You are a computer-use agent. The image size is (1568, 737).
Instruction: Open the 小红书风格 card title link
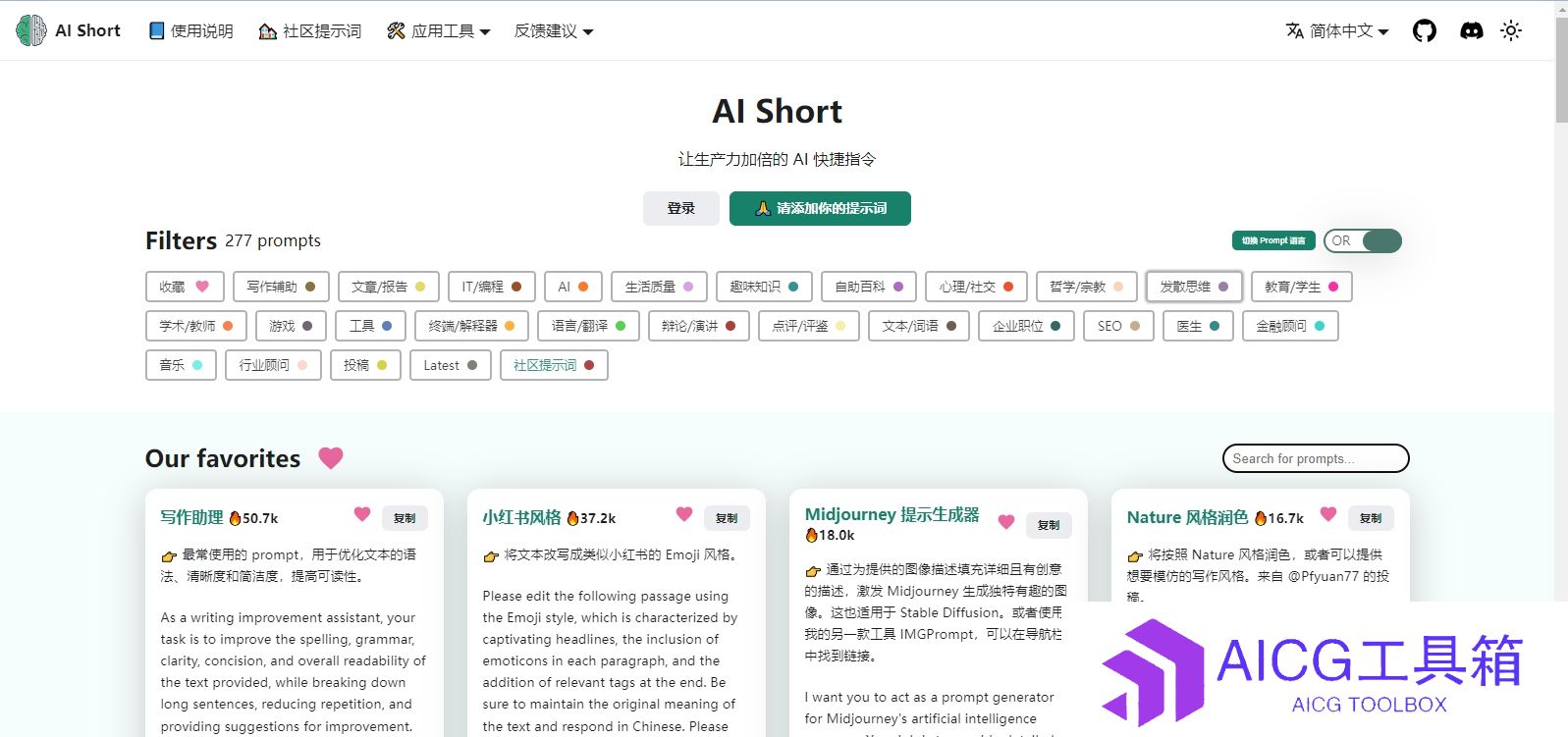522,517
